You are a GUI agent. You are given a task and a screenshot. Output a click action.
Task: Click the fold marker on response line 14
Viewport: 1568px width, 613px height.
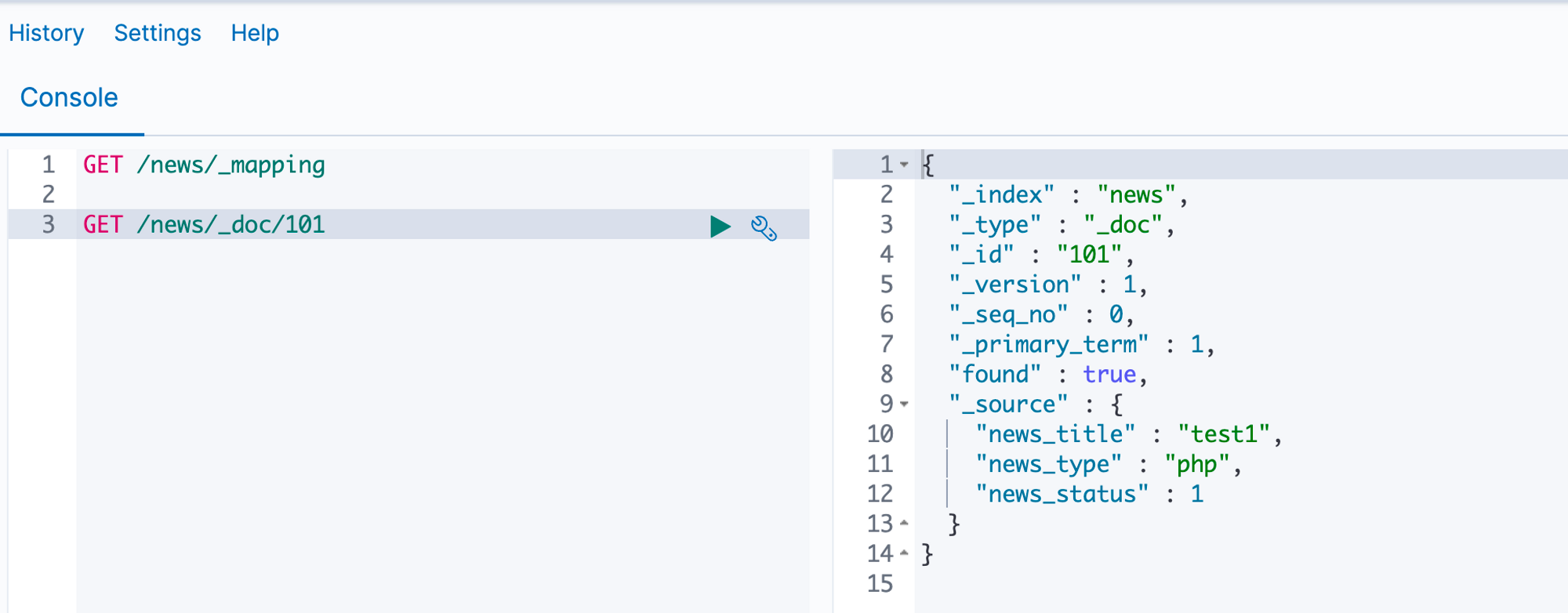(x=904, y=553)
